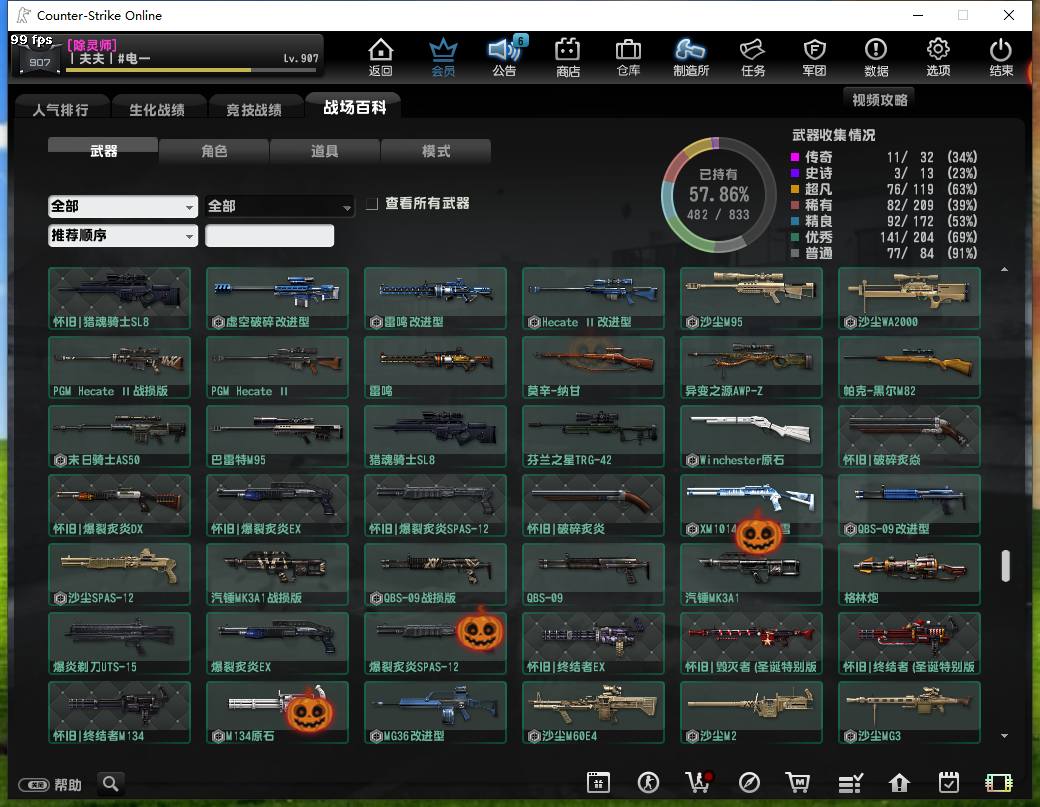Screen dimensions: 1040x807
Task: Open the 任务 missions icon
Action: coord(753,57)
